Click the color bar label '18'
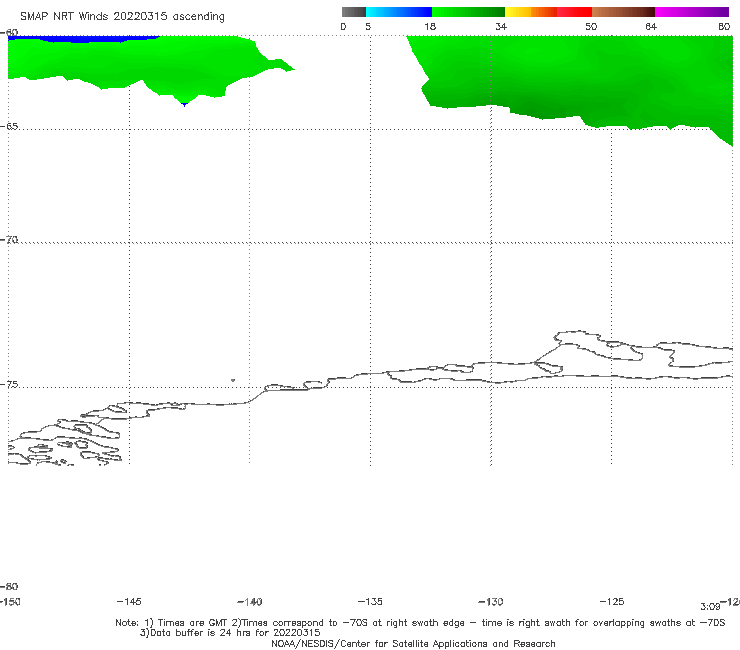This screenshot has height=650, width=740. tap(430, 27)
